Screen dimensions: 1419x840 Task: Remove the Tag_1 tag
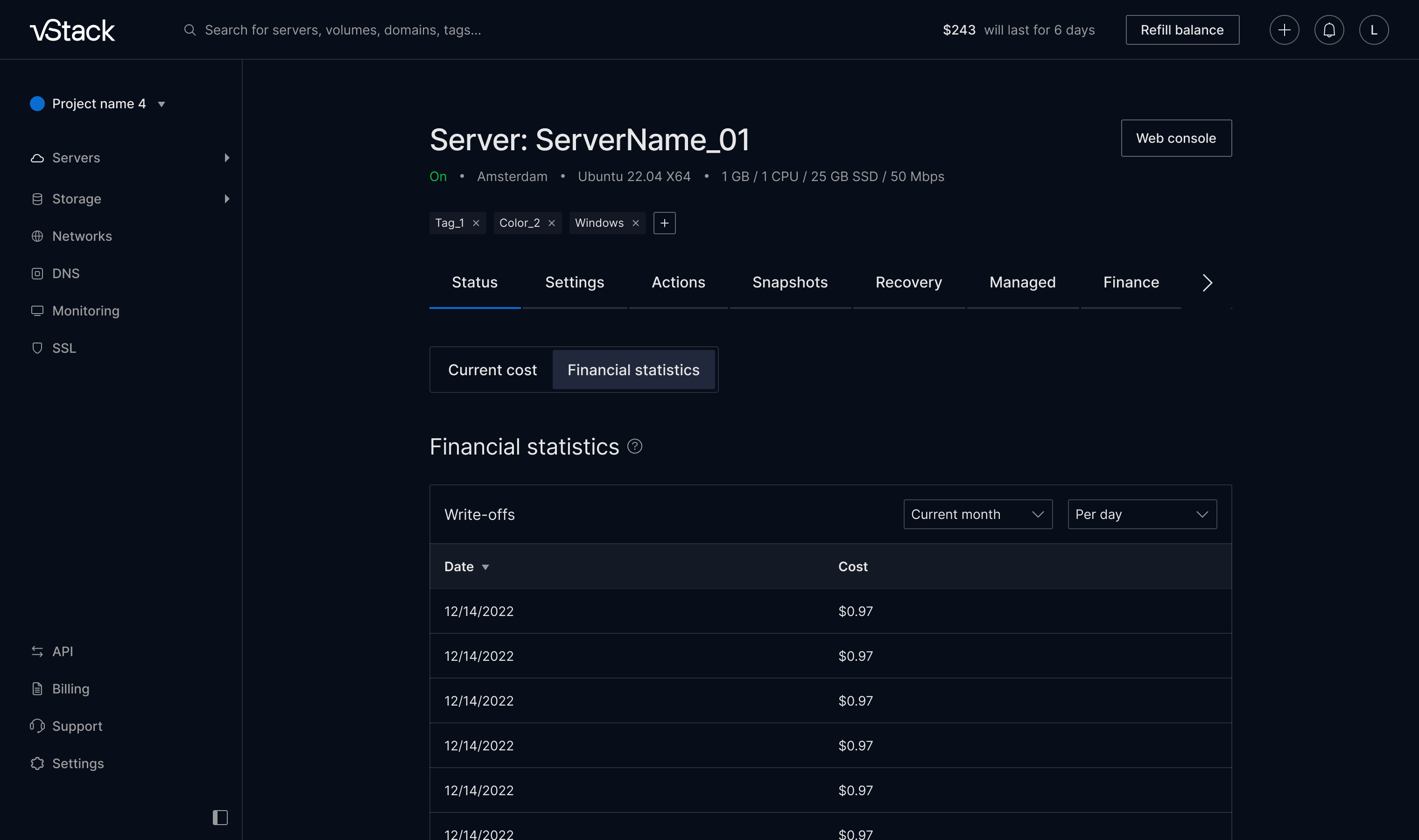pos(476,223)
